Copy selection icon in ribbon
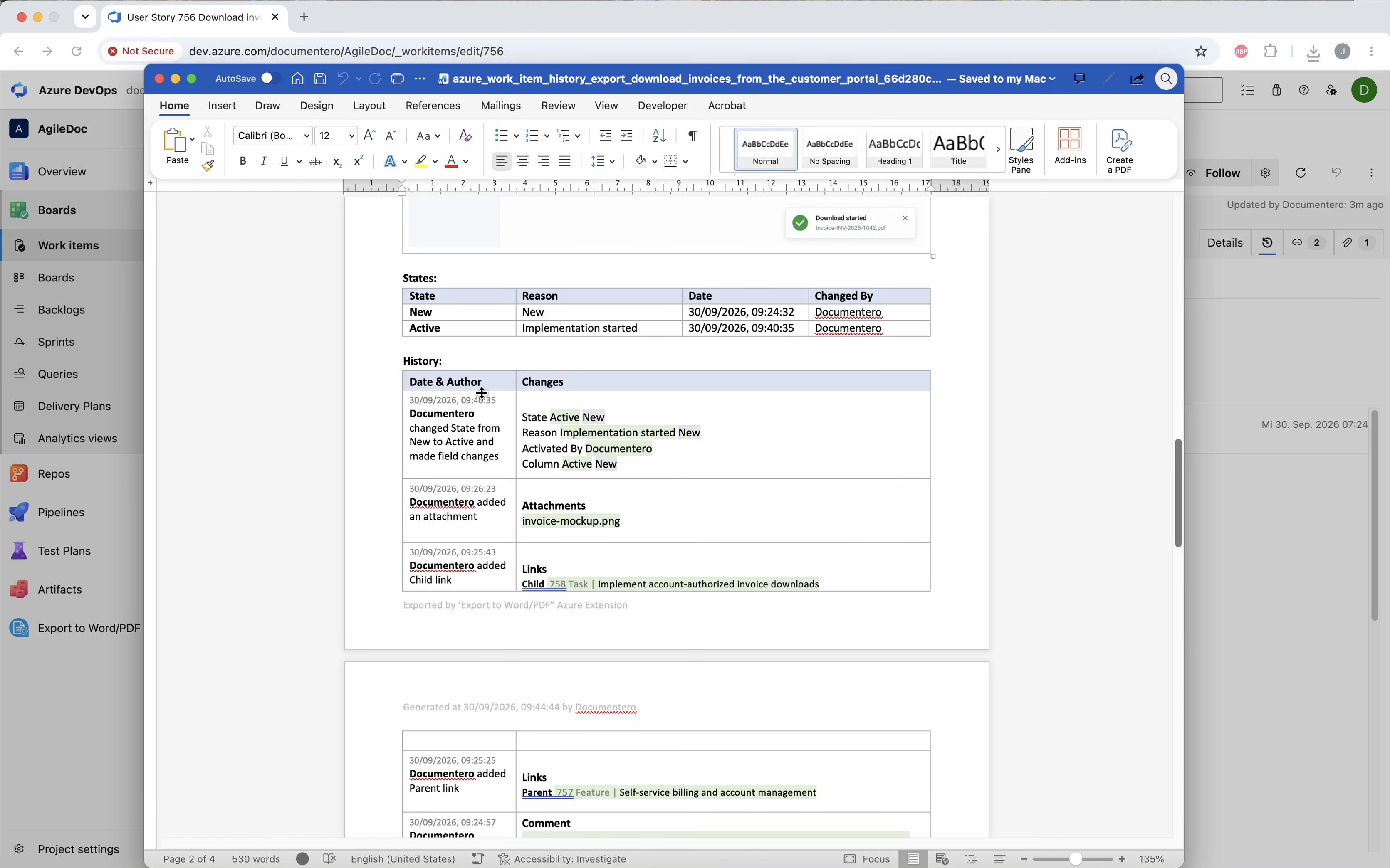Viewport: 1390px width, 868px height. click(x=208, y=149)
